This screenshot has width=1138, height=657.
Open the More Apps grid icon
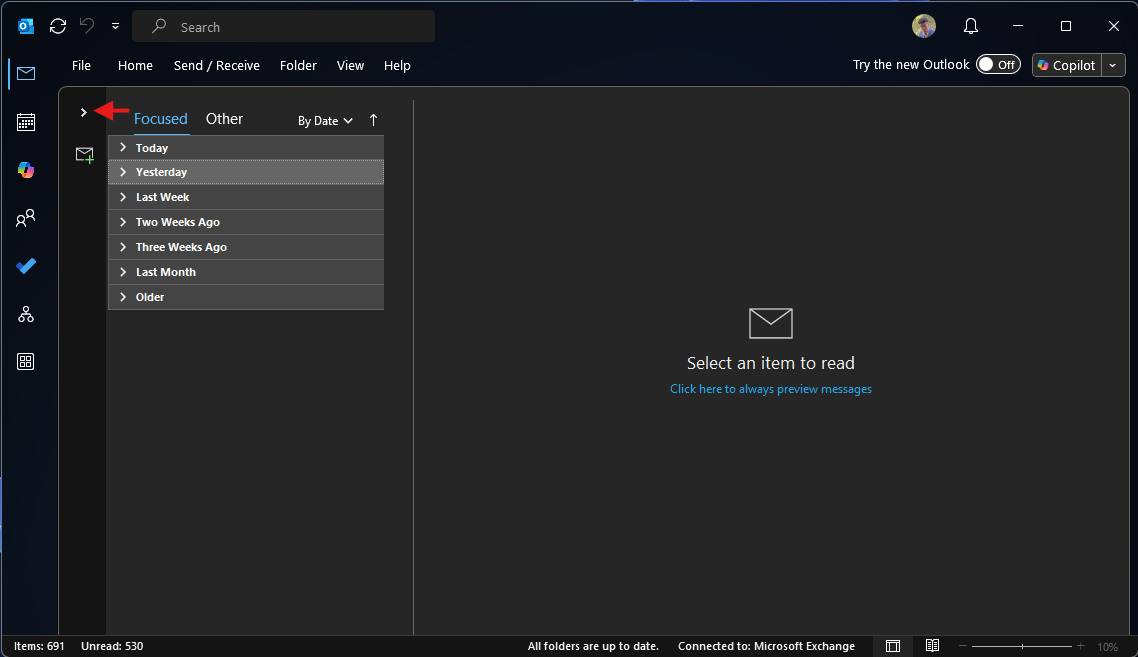coord(26,362)
